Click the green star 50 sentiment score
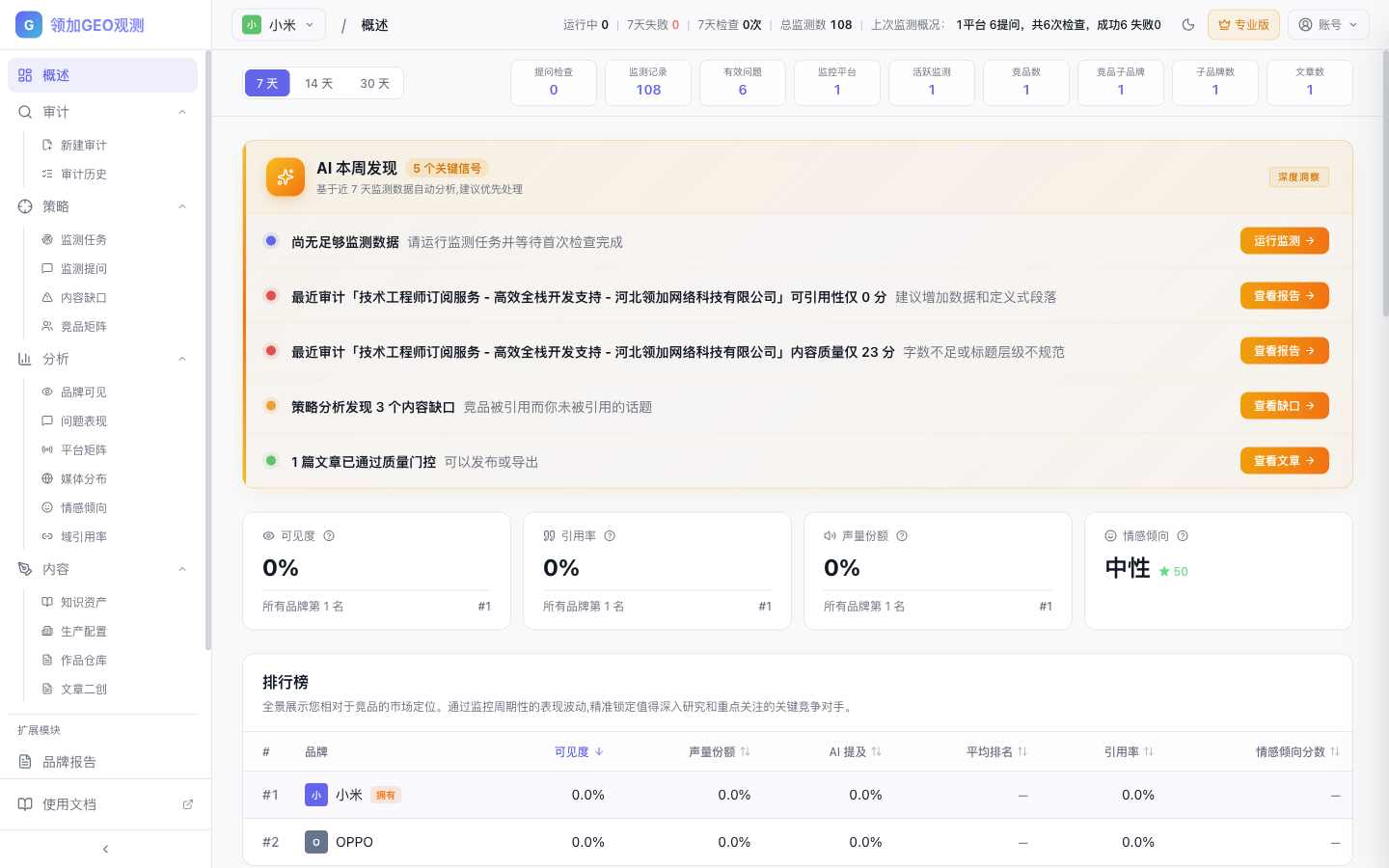The width and height of the screenshot is (1389, 868). pyautogui.click(x=1173, y=572)
